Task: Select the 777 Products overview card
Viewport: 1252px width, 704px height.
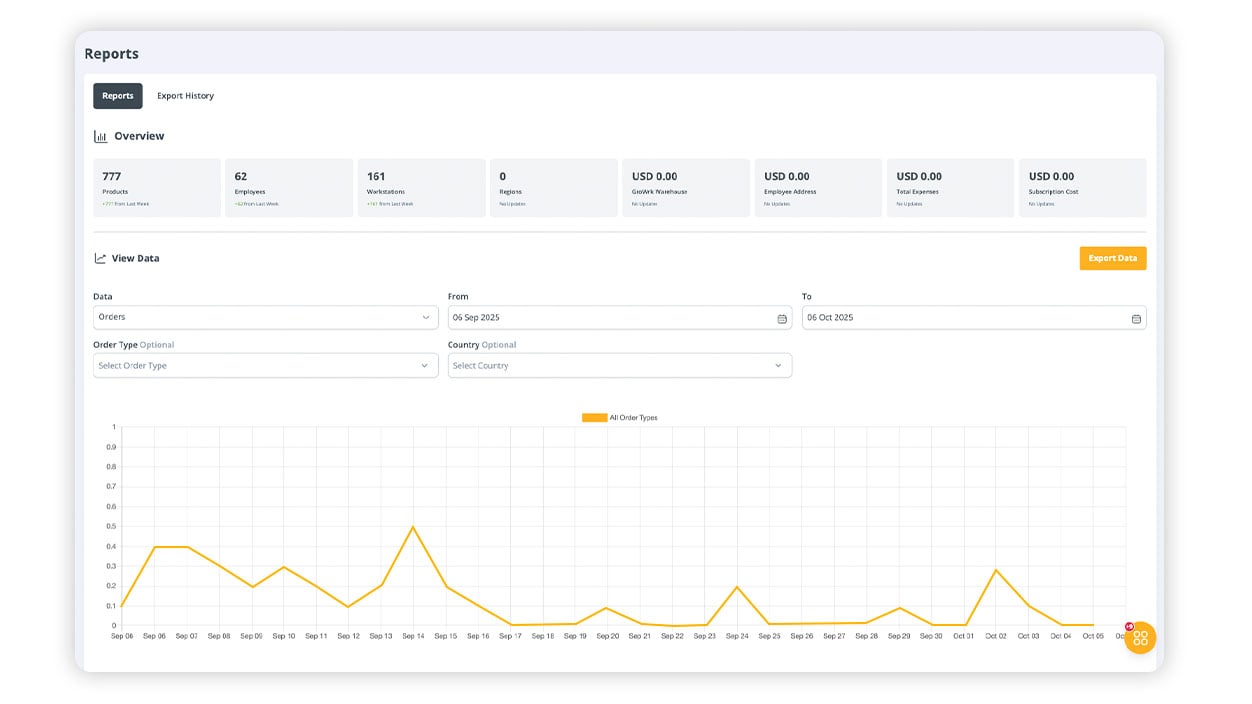Action: pyautogui.click(x=157, y=188)
